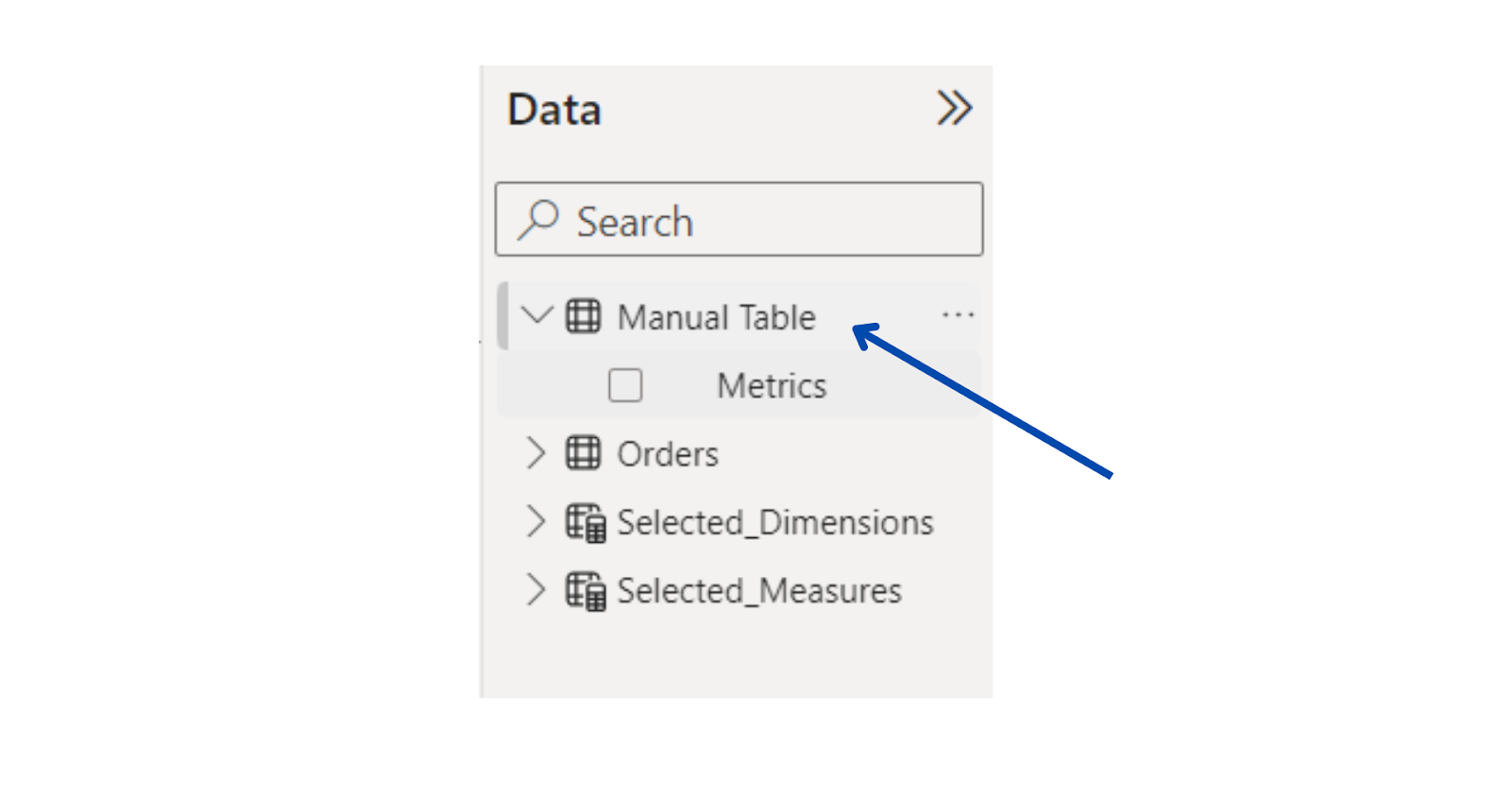The height and width of the screenshot is (812, 1511).
Task: Focus the Search input field
Action: [x=739, y=219]
